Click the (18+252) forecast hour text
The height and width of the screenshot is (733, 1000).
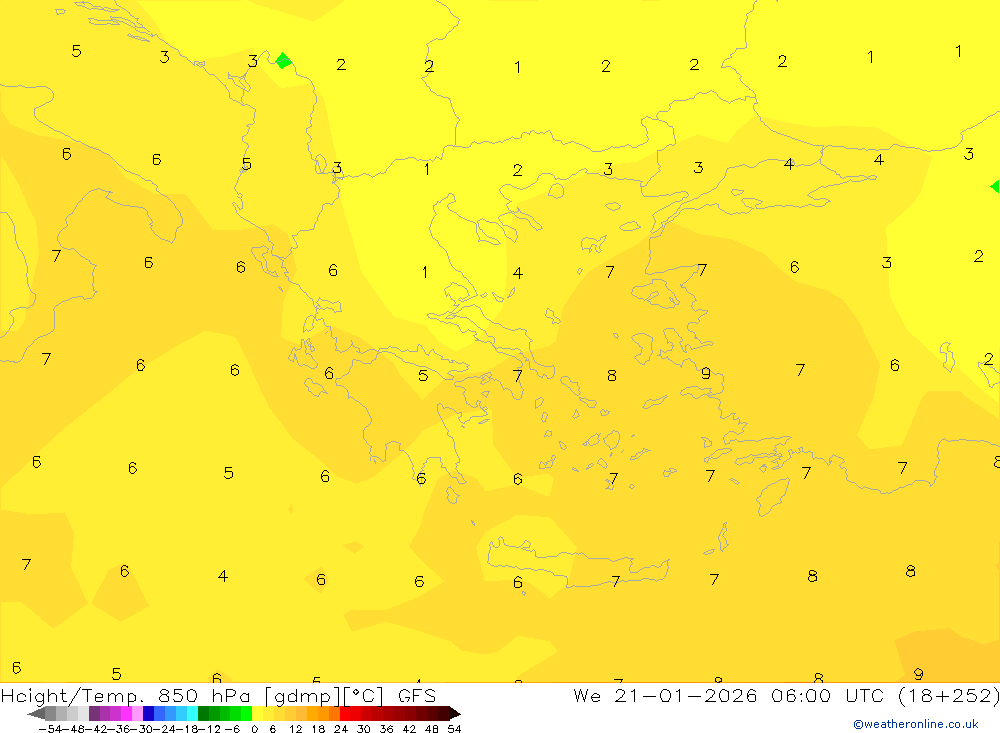coord(948,695)
